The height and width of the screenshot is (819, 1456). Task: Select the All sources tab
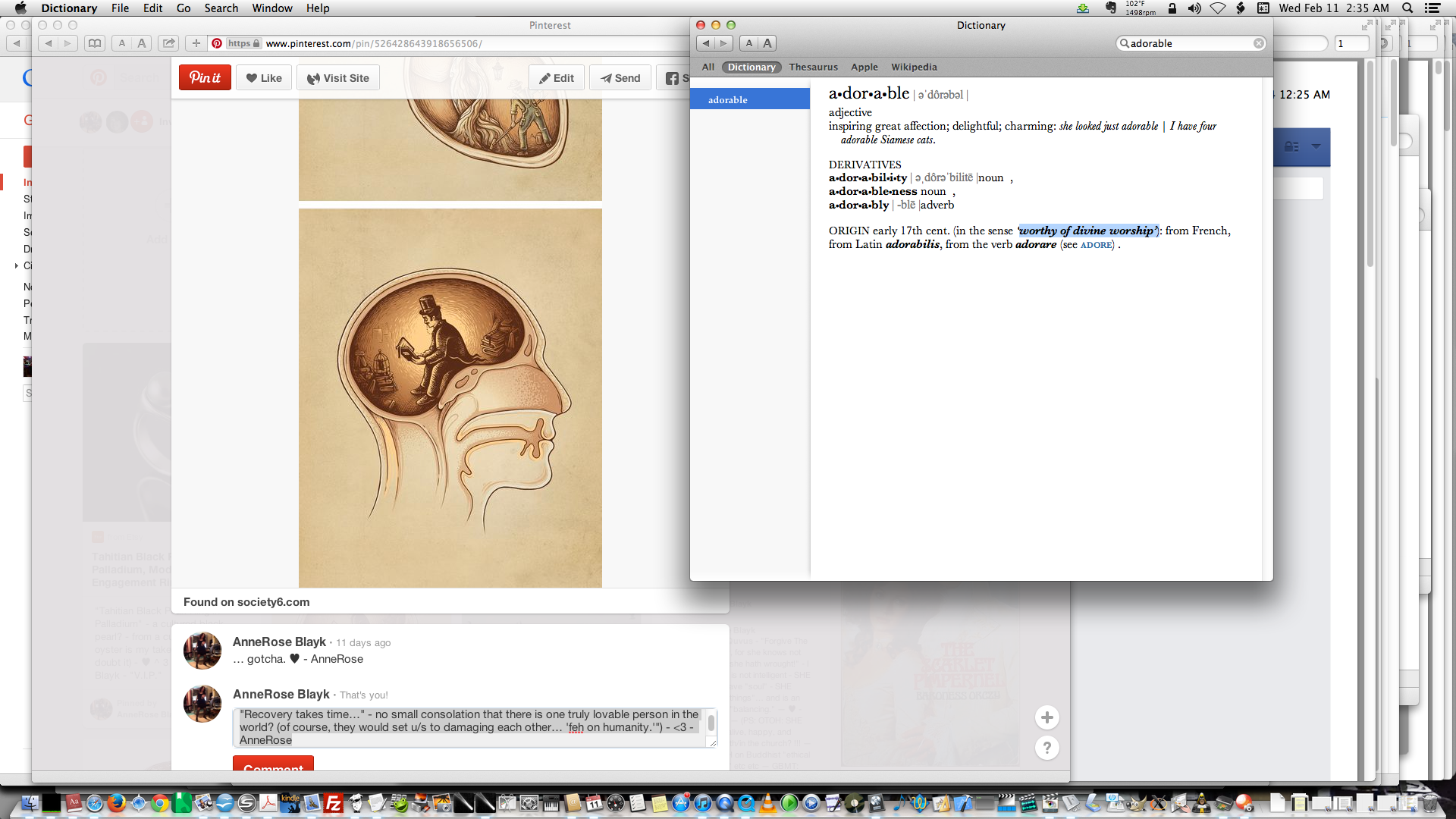708,67
